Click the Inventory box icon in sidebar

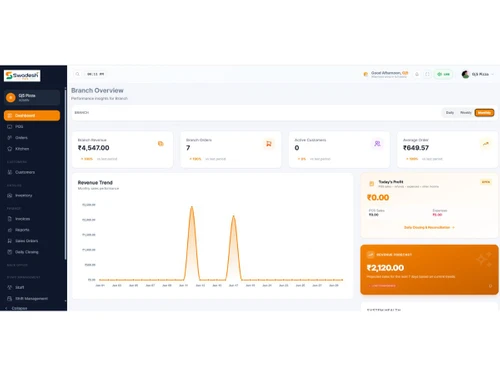[10, 195]
